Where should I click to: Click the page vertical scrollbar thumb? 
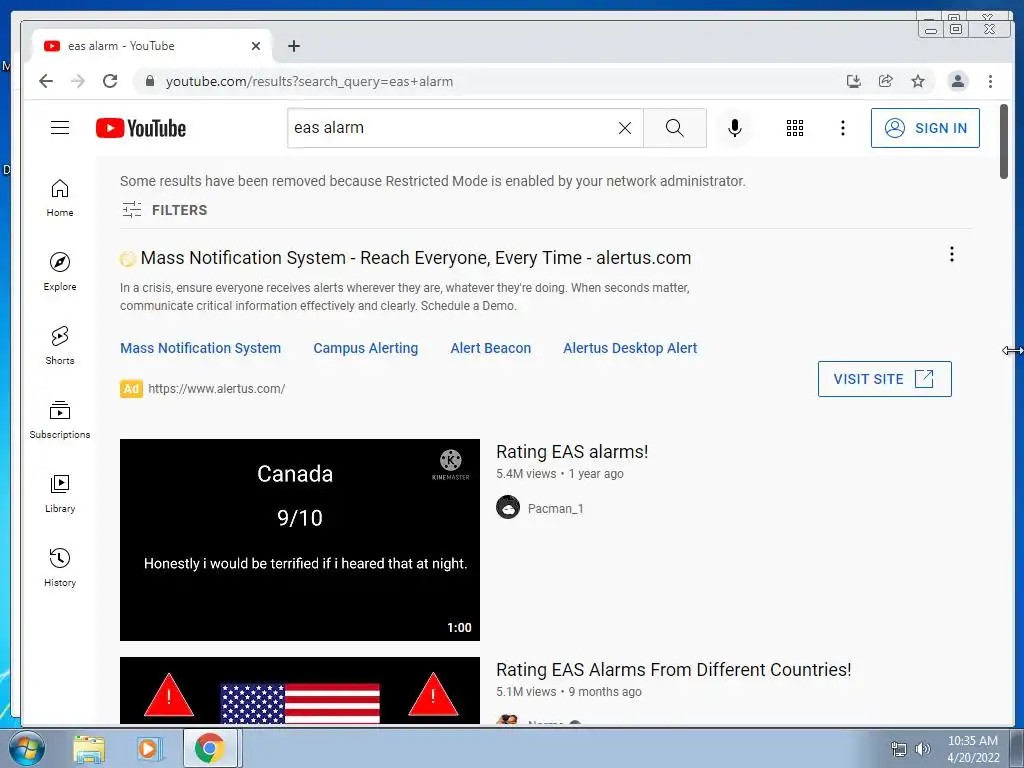(1004, 141)
